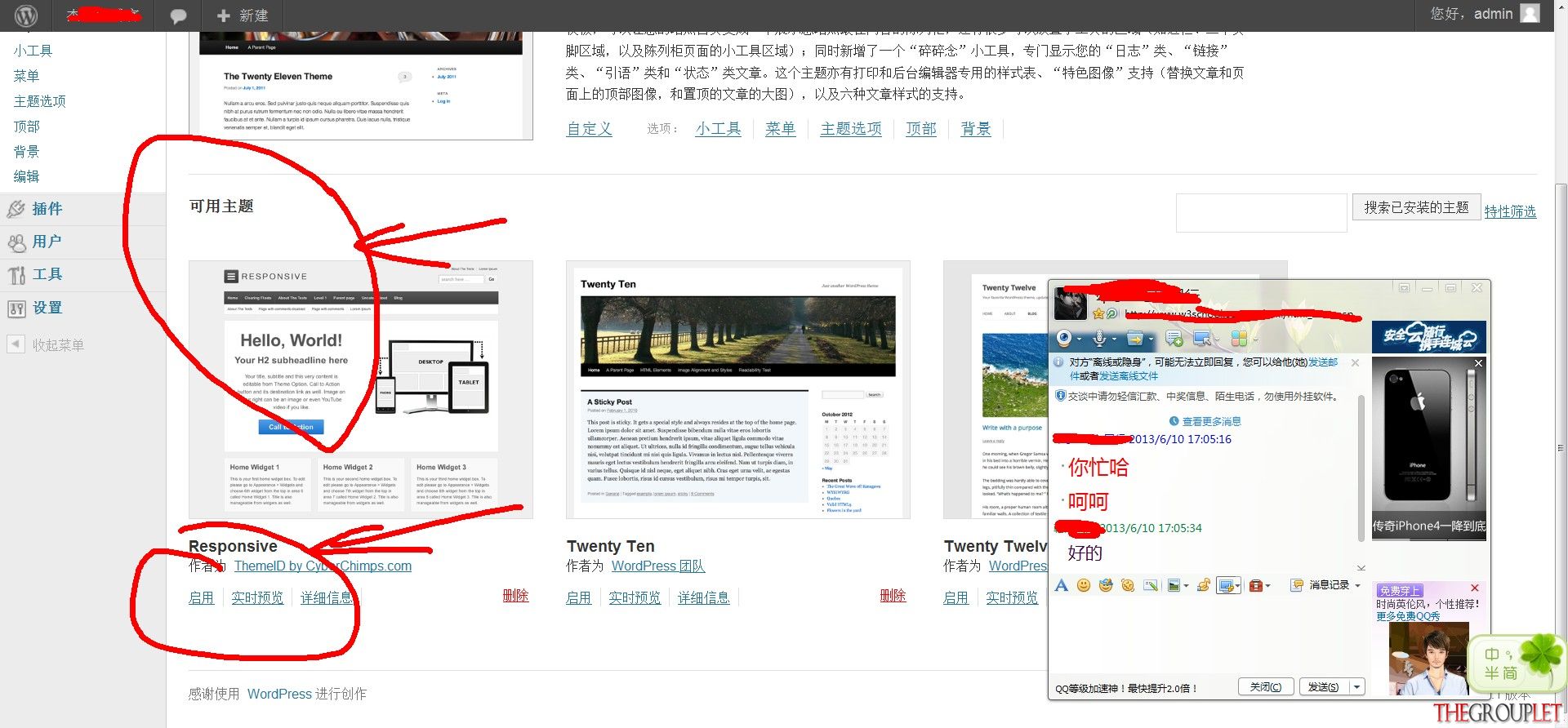The image size is (1568, 728).
Task: Click 删除 to delete Responsive theme
Action: pos(515,596)
